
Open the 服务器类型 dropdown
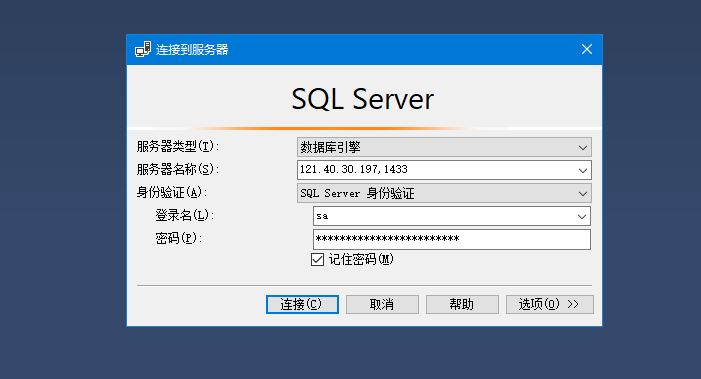[x=444, y=147]
